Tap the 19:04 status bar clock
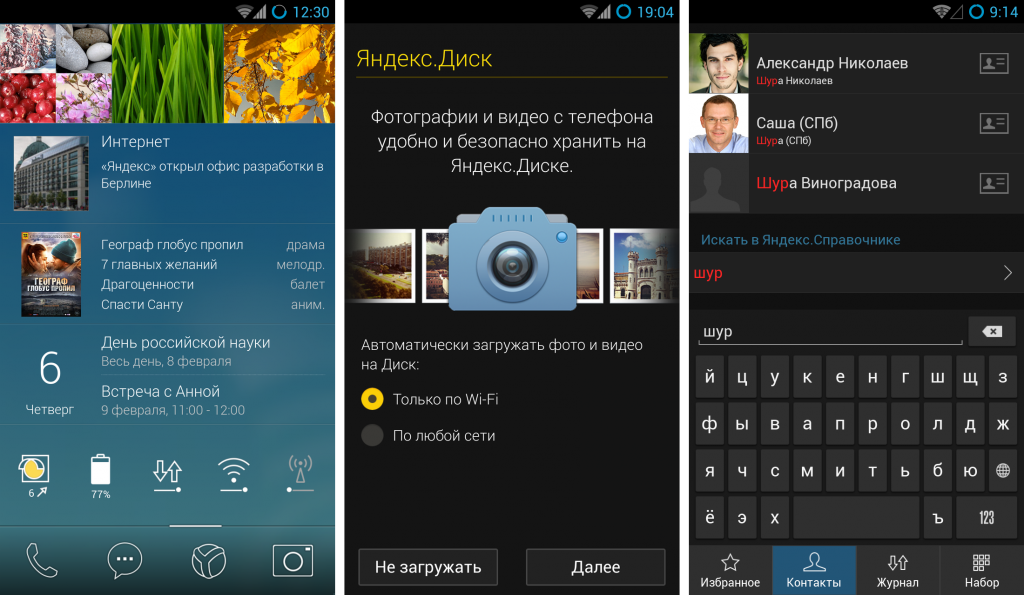This screenshot has height=595, width=1024. pos(655,12)
